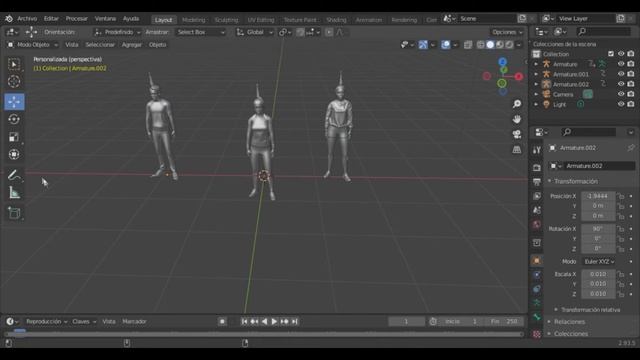Toggle camera view with camera icon
The height and width of the screenshot is (360, 640).
point(517,134)
